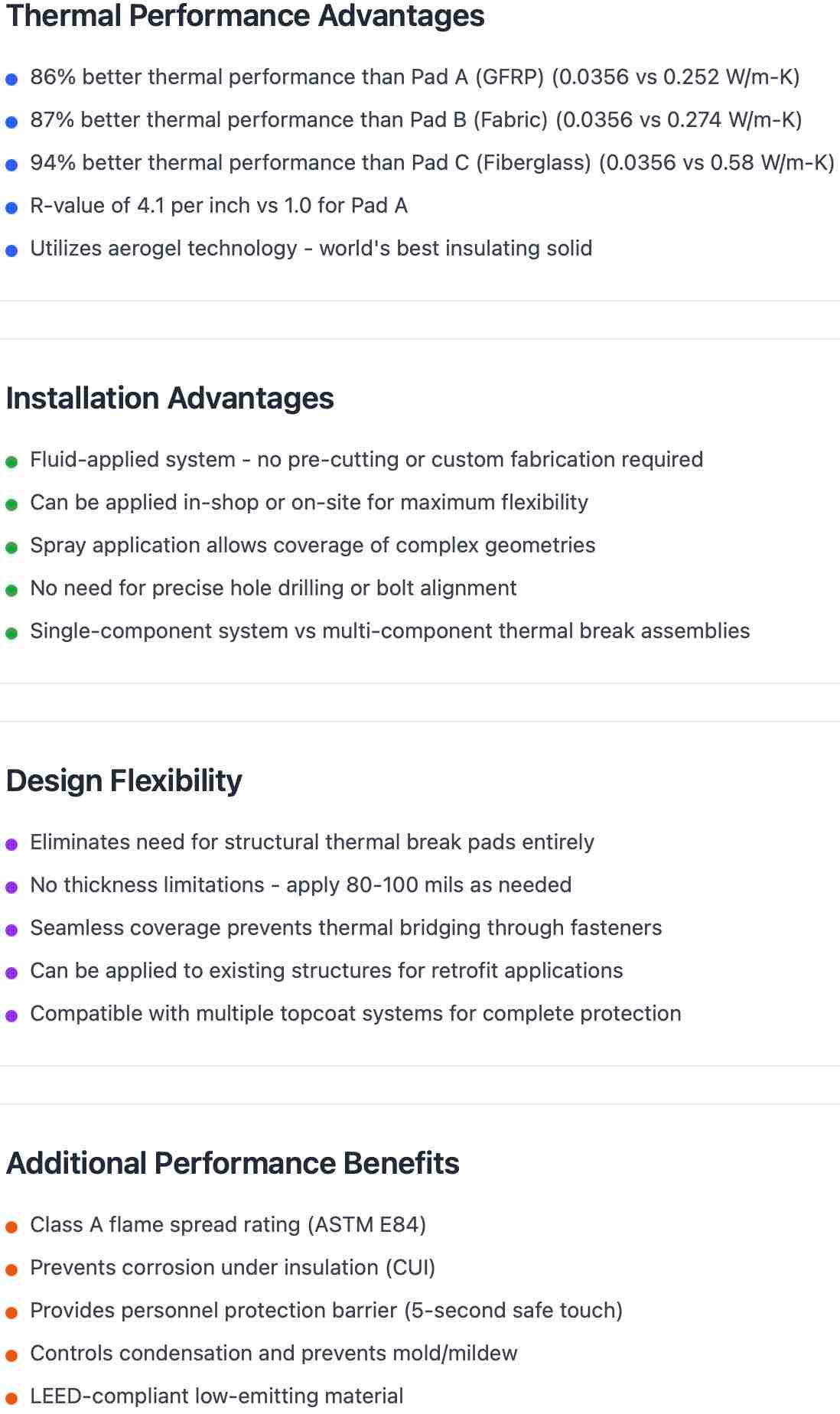Click the condensation and mold/mildew line
Viewport: 840px width, 1414px height.
point(274,1354)
